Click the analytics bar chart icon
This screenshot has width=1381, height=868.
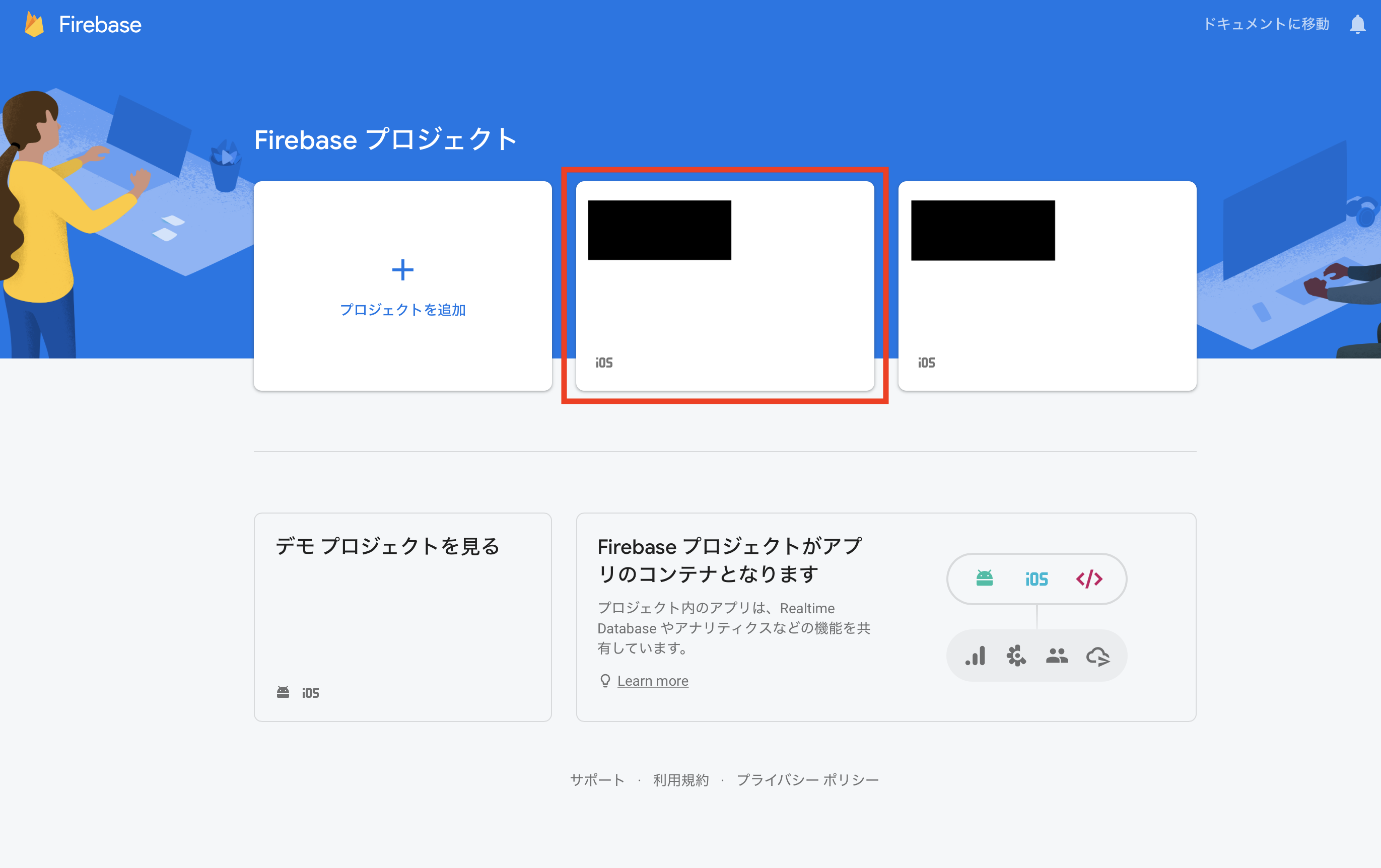tap(975, 656)
